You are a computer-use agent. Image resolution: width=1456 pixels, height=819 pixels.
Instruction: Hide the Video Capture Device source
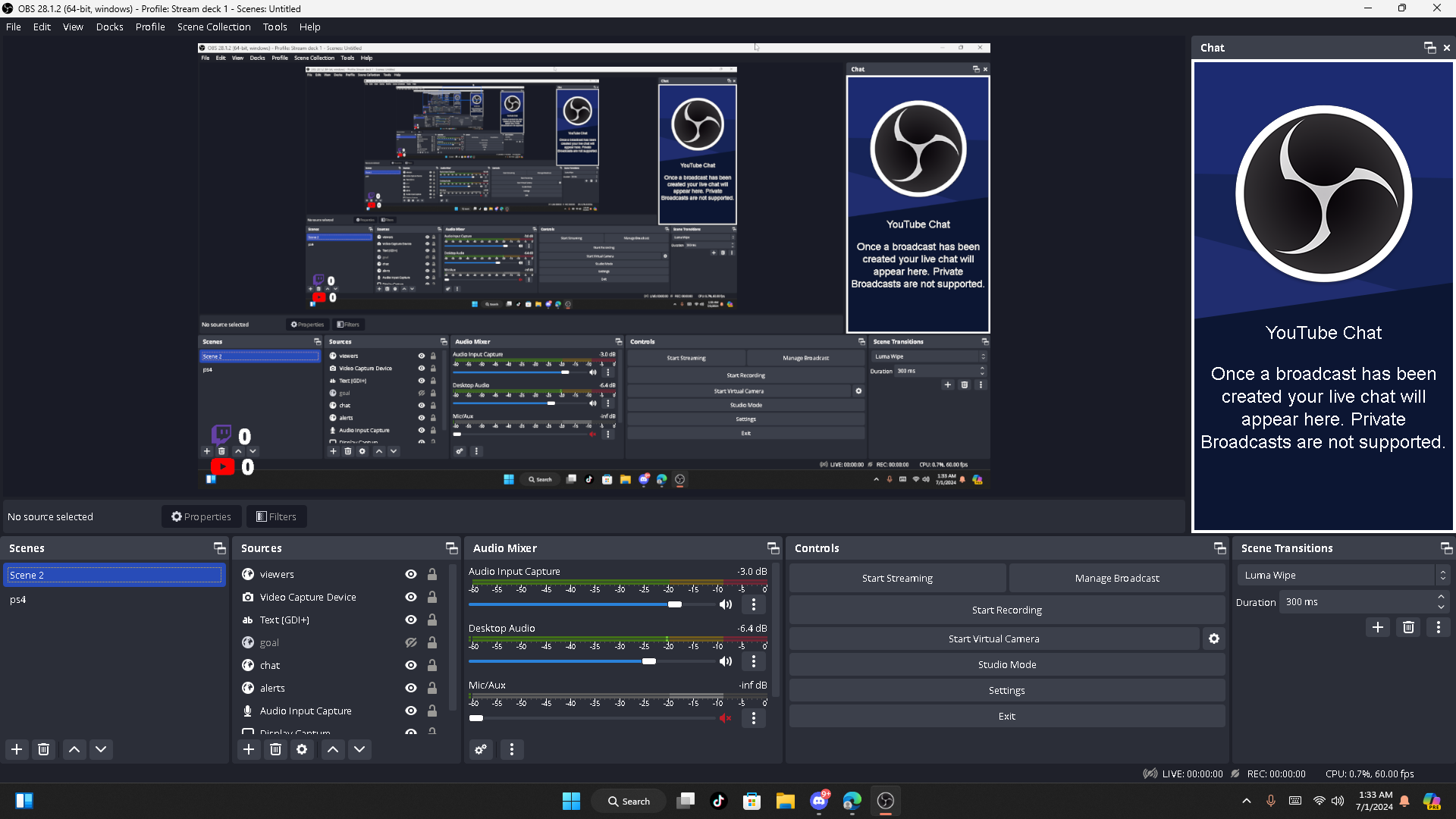411,598
